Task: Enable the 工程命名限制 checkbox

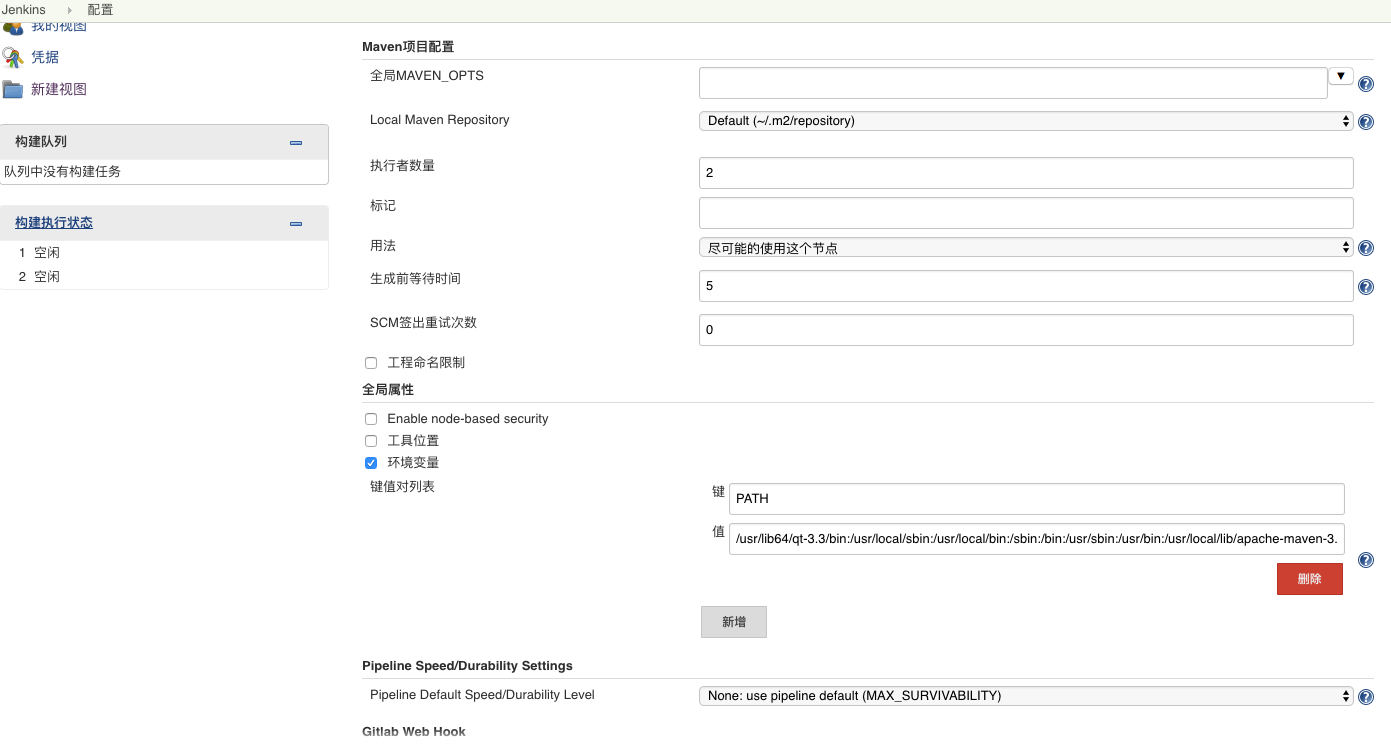Action: 371,363
